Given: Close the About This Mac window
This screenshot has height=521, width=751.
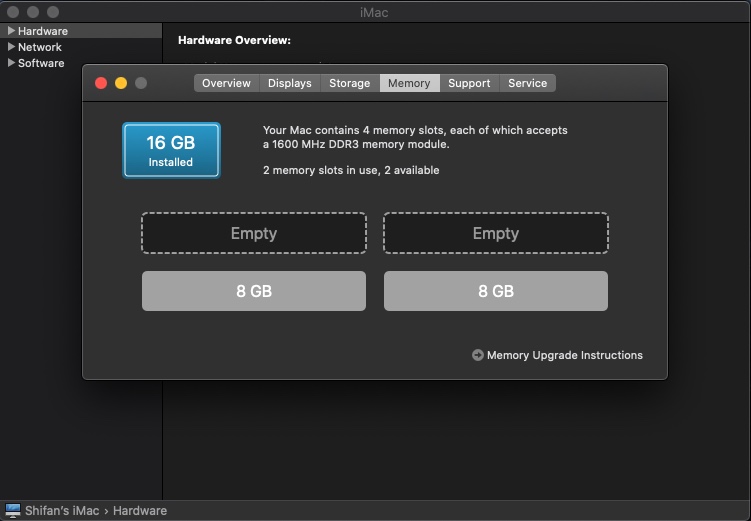Looking at the screenshot, I should tap(101, 83).
